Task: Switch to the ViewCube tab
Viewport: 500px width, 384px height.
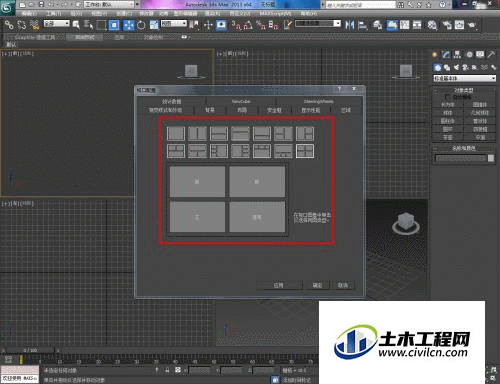Action: 241,101
